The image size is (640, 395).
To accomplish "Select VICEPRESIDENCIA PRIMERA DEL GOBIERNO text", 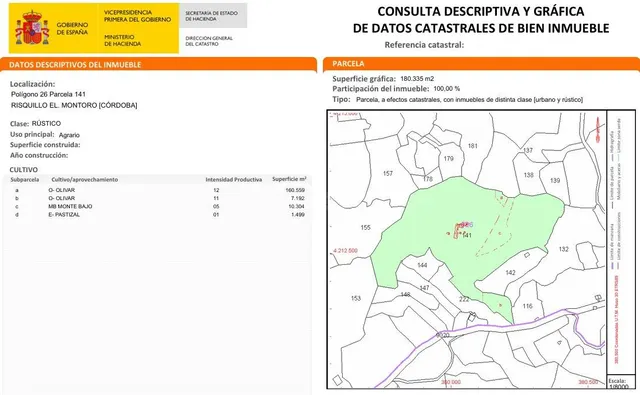I will (137, 16).
